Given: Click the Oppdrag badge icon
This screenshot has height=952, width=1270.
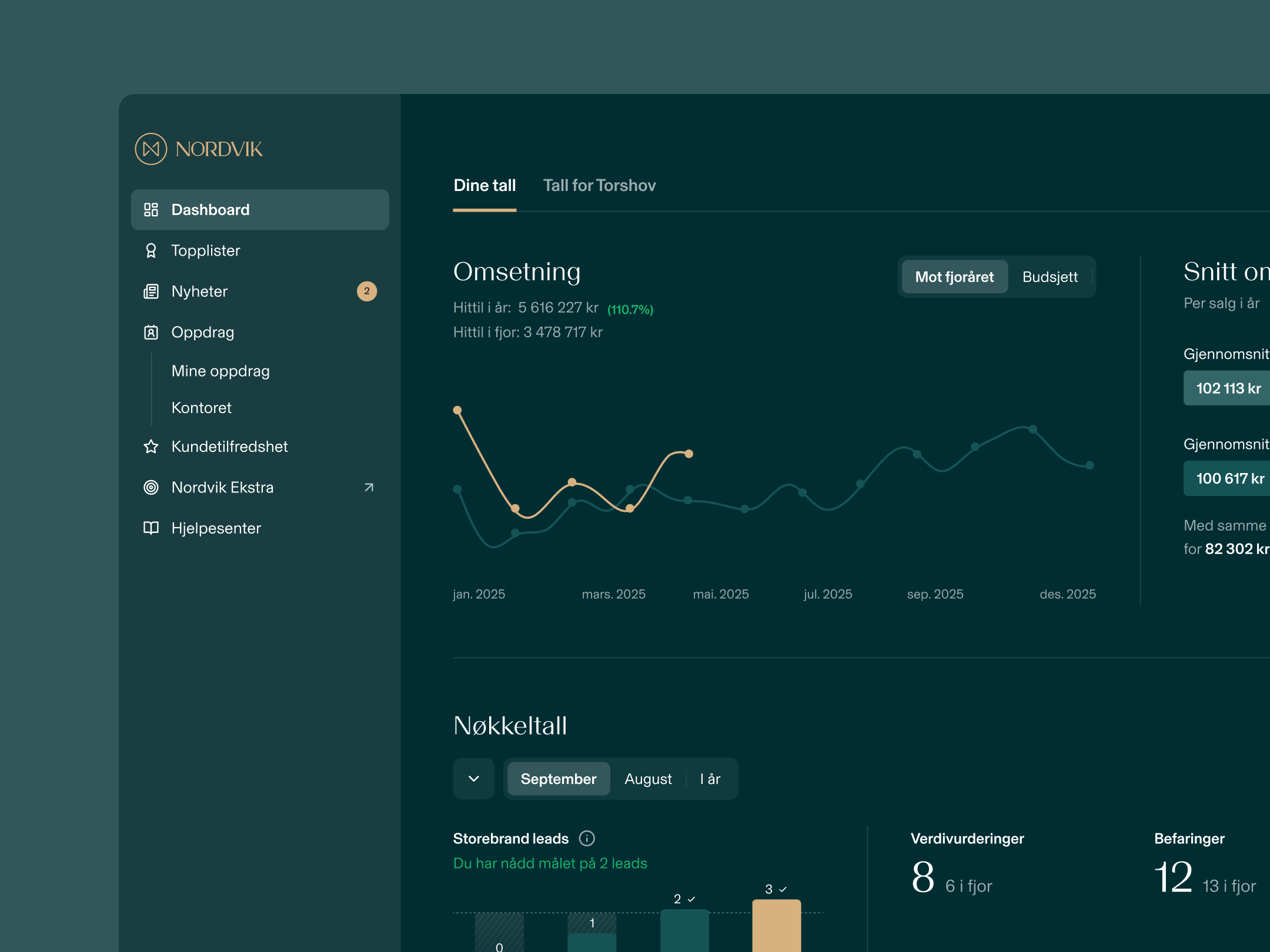Looking at the screenshot, I should [x=151, y=333].
